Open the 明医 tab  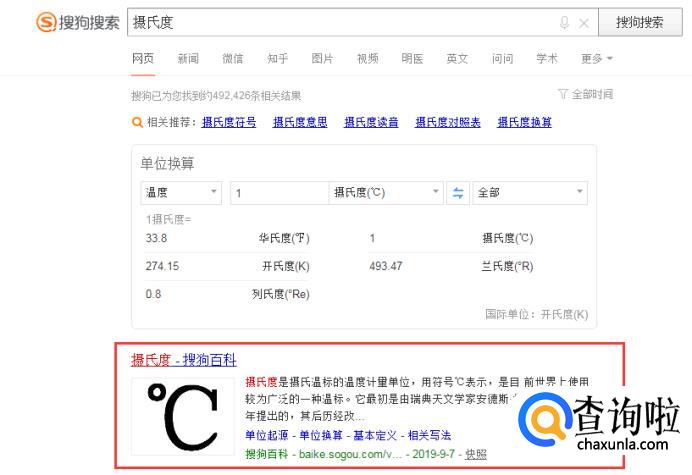[412, 58]
